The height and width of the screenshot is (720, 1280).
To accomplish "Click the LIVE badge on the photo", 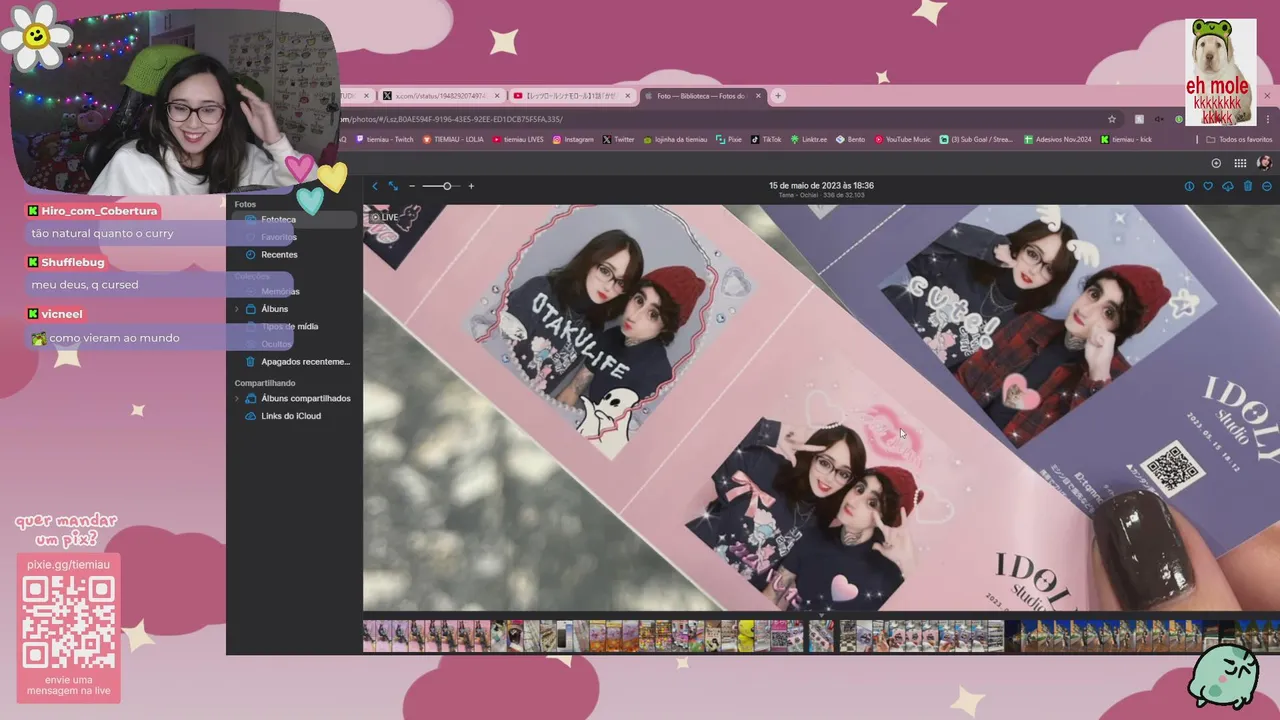I will 384,217.
